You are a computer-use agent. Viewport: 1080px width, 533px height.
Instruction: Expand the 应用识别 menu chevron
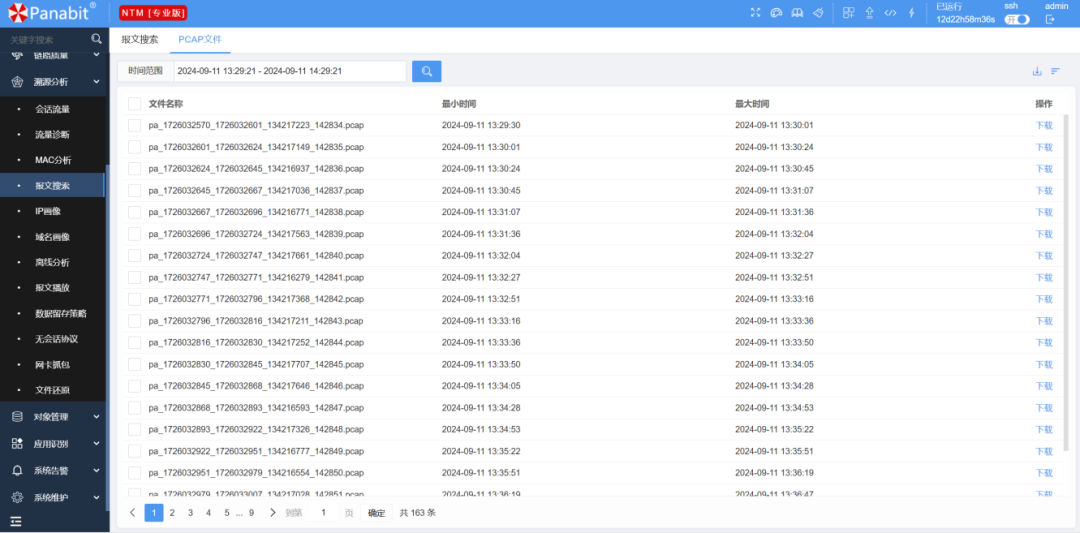96,443
